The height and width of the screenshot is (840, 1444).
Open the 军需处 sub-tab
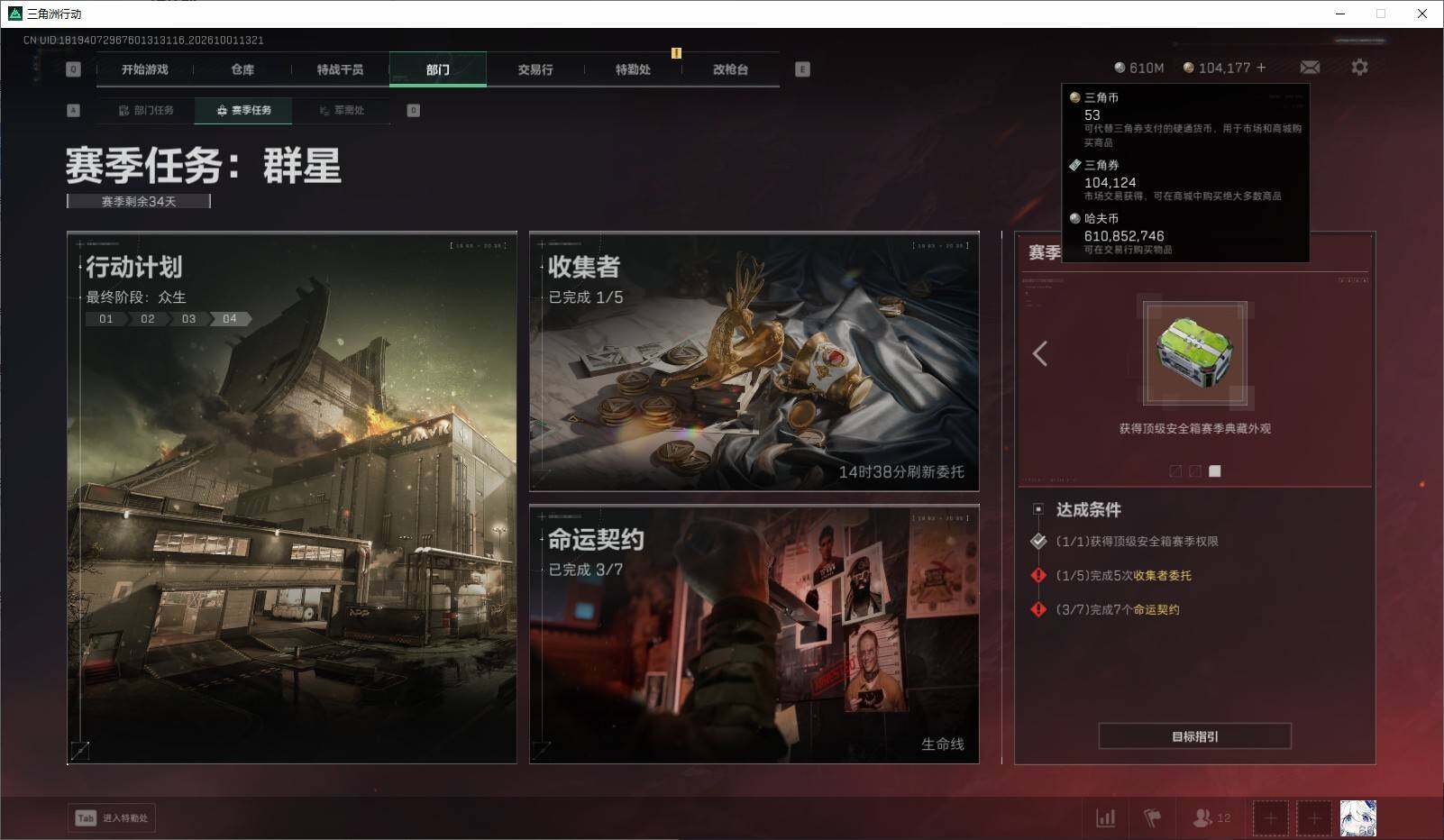(x=342, y=110)
